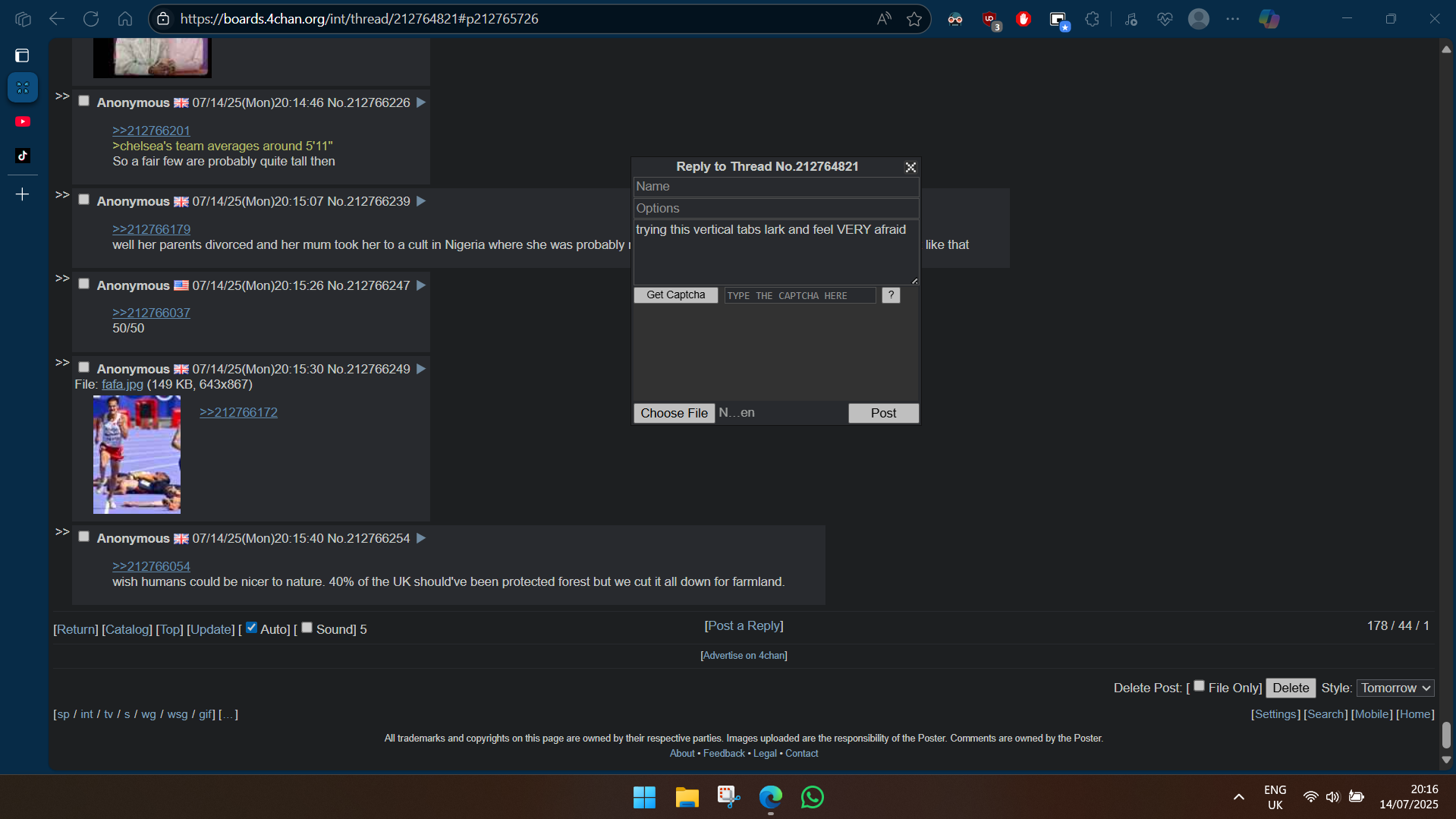Click the Get Captcha button
The height and width of the screenshot is (819, 1456).
675,295
